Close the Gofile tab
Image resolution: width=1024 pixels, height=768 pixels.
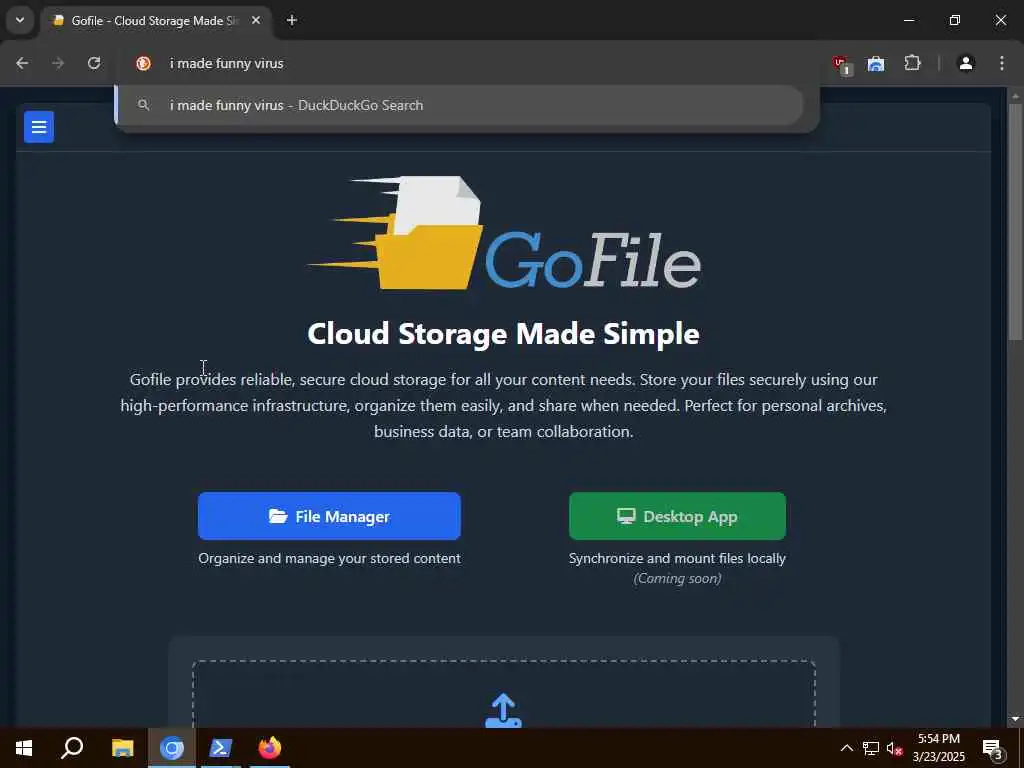click(256, 20)
